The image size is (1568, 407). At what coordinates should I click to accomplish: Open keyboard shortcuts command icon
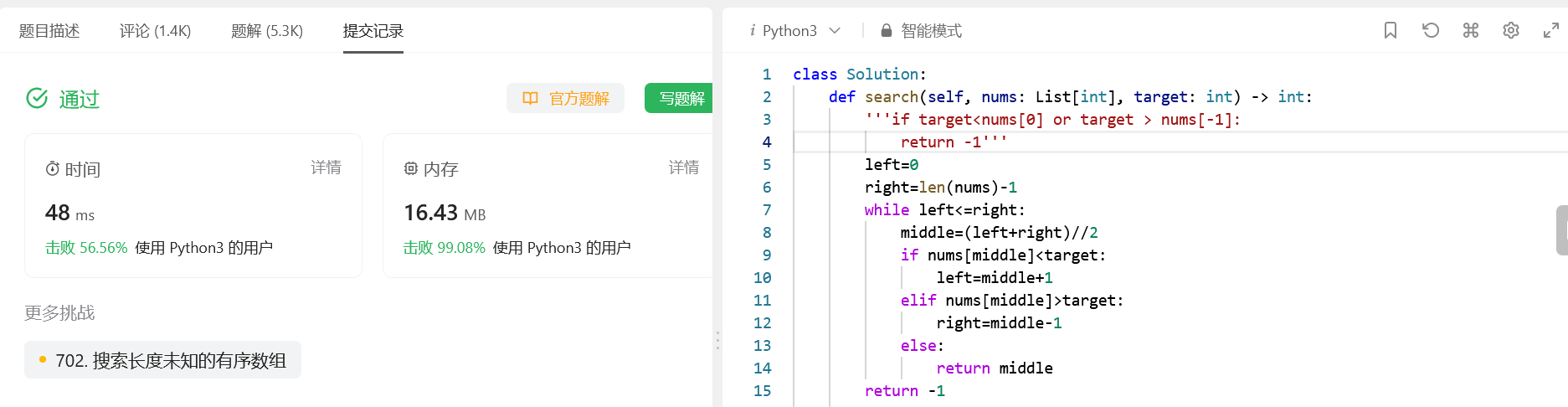point(1471,31)
